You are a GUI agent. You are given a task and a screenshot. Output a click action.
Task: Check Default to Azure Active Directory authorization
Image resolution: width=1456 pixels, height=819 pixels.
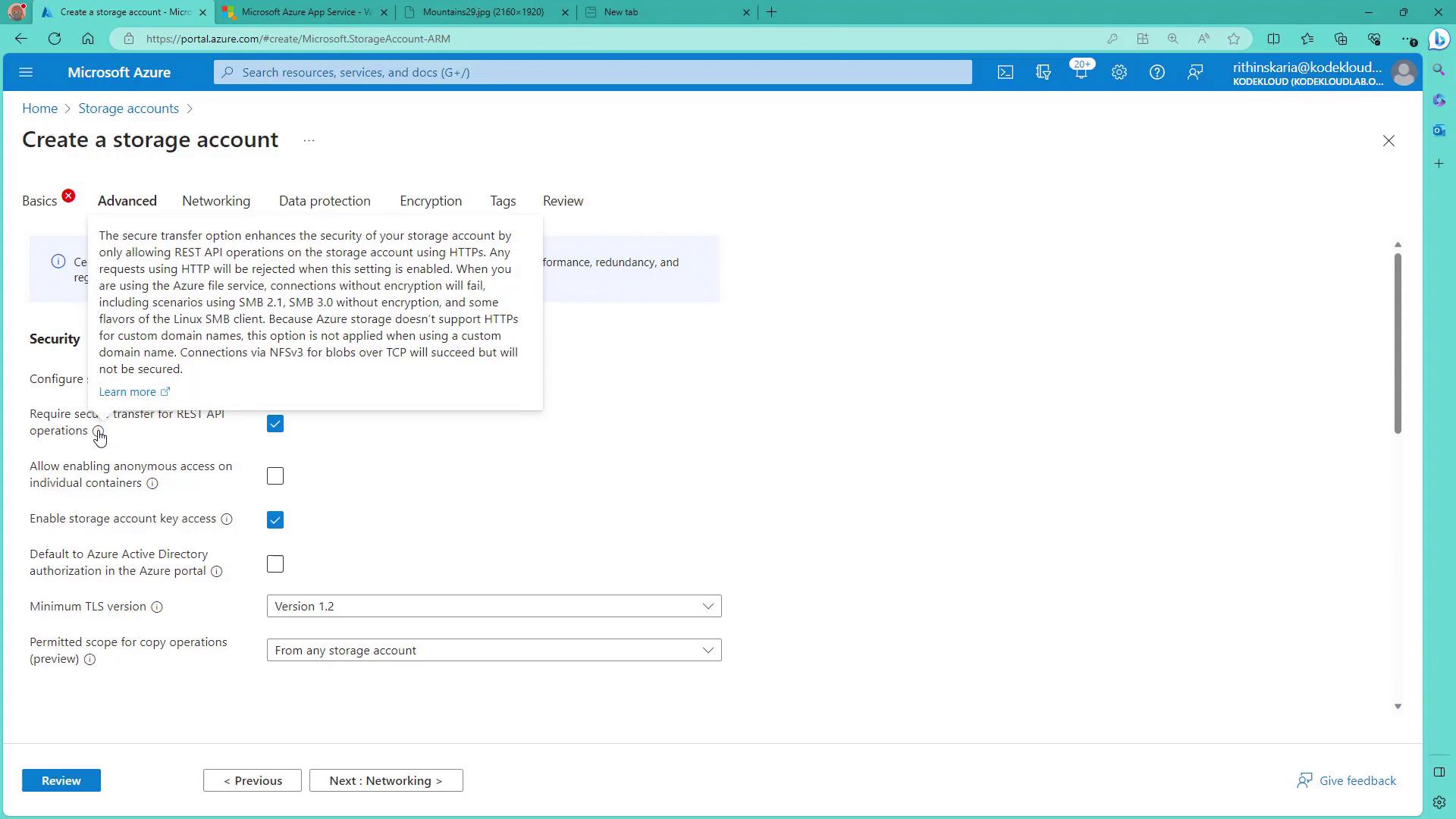coord(275,564)
